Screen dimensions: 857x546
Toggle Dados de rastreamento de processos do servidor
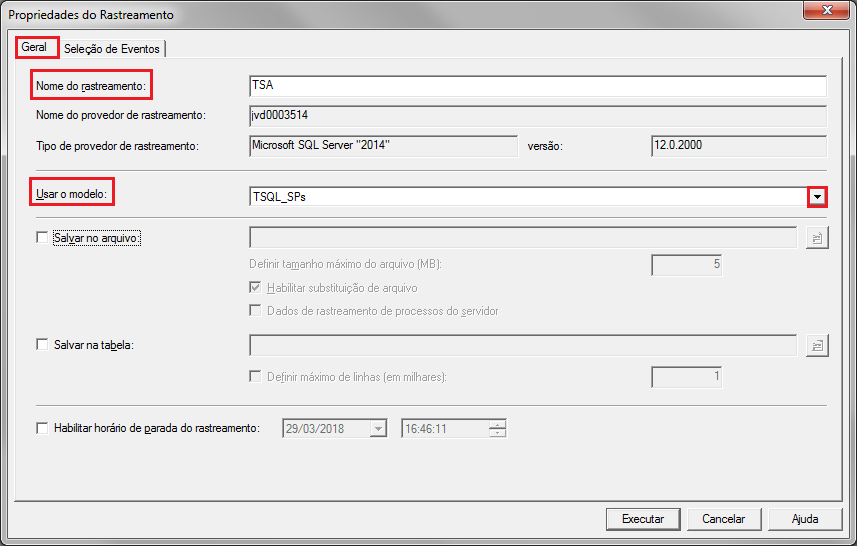pyautogui.click(x=255, y=310)
